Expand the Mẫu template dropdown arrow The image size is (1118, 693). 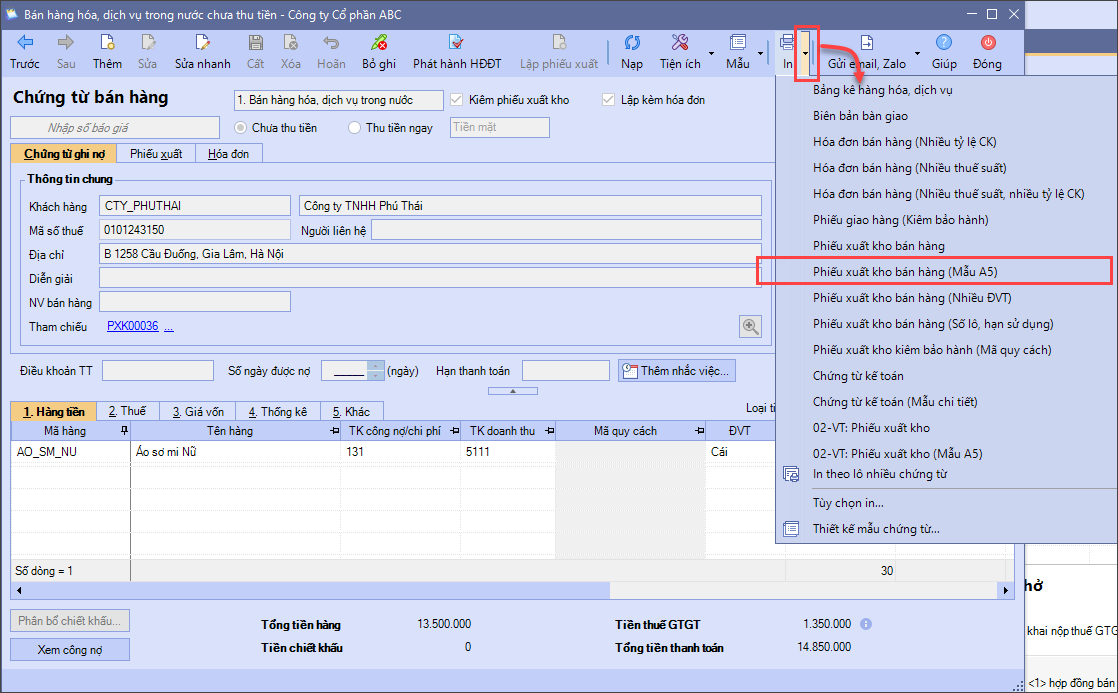click(x=759, y=53)
